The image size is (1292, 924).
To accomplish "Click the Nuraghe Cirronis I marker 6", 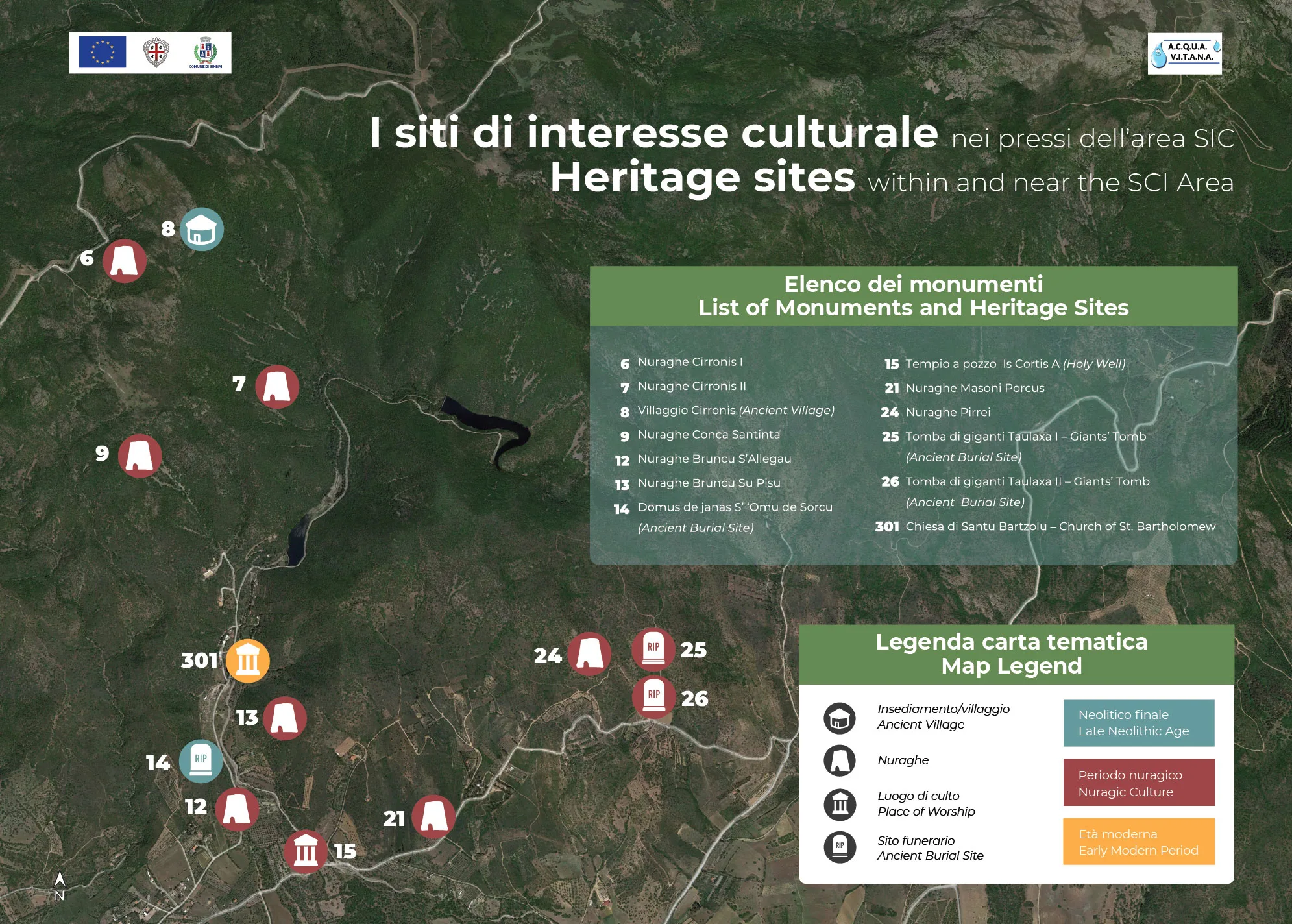I will coord(125,261).
